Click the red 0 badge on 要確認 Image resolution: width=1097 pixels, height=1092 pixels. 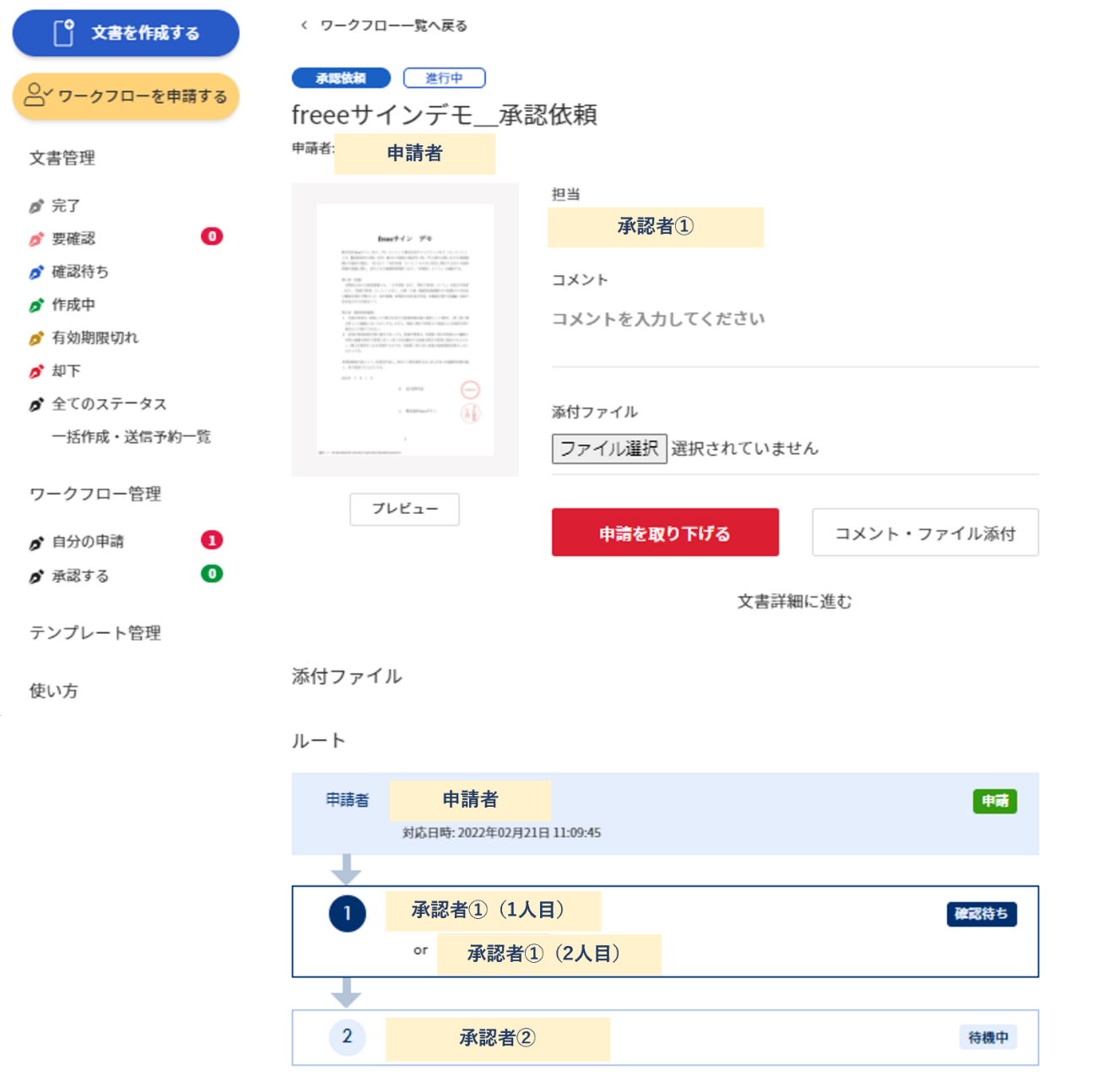pyautogui.click(x=212, y=236)
